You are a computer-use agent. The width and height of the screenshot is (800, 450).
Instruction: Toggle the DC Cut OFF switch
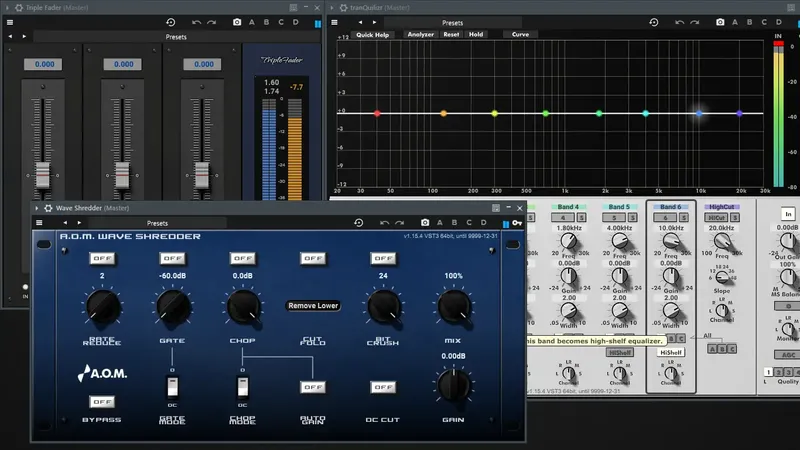(x=383, y=387)
